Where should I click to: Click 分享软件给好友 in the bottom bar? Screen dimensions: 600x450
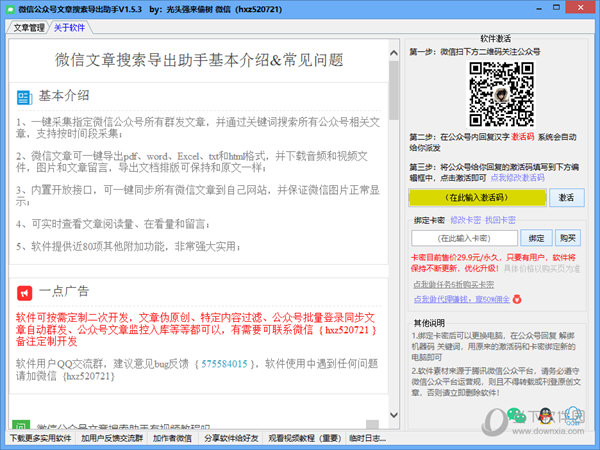tap(231, 438)
